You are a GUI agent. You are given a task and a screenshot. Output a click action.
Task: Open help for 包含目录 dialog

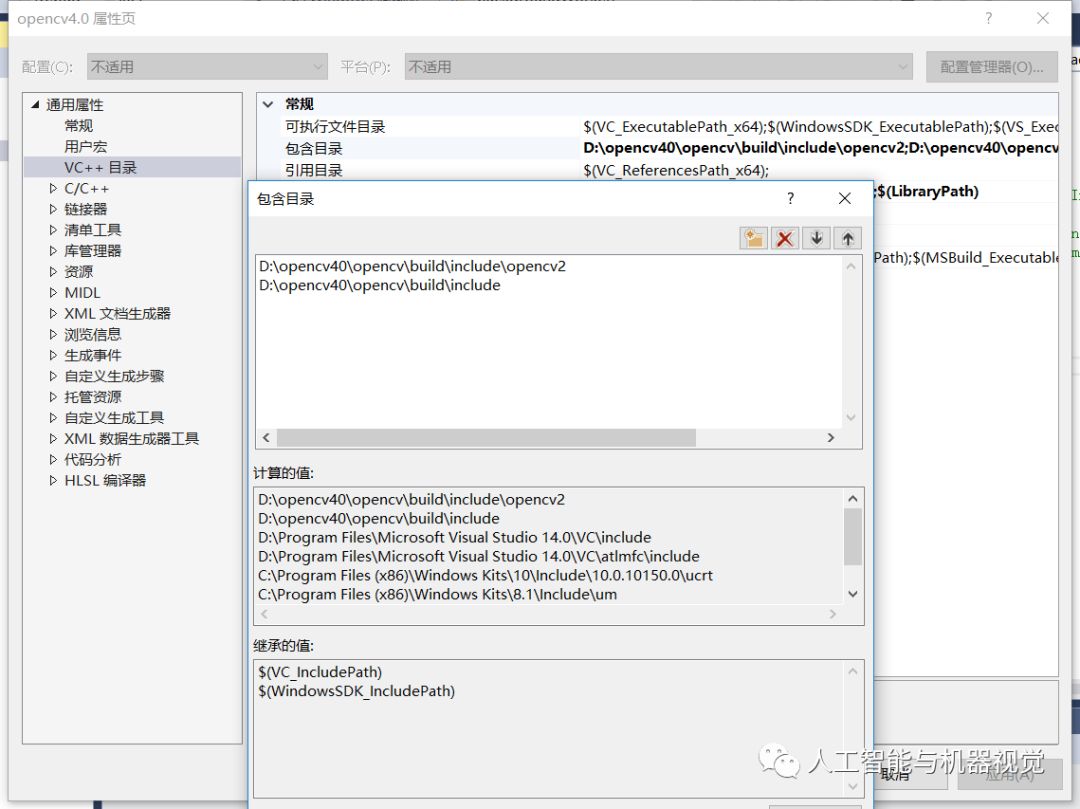tap(791, 199)
